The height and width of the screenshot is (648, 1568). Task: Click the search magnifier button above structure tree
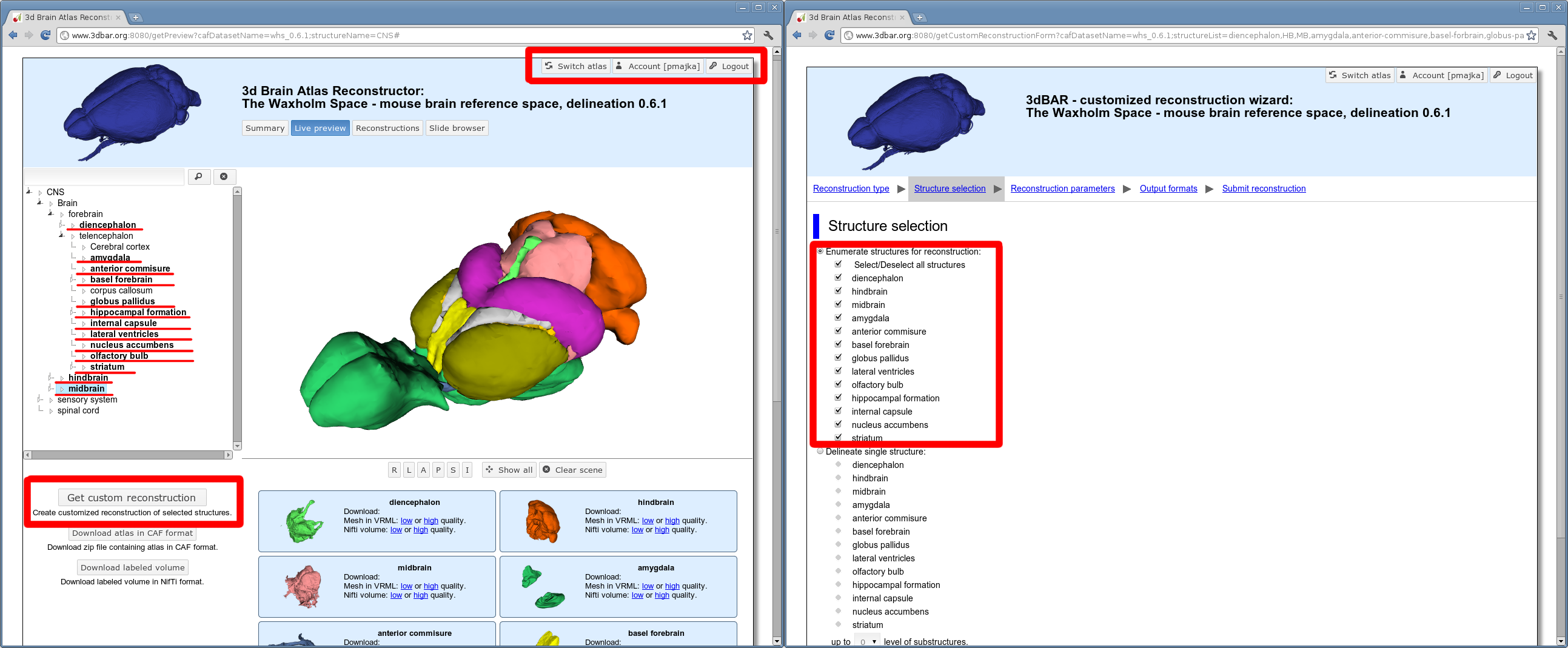[x=198, y=176]
